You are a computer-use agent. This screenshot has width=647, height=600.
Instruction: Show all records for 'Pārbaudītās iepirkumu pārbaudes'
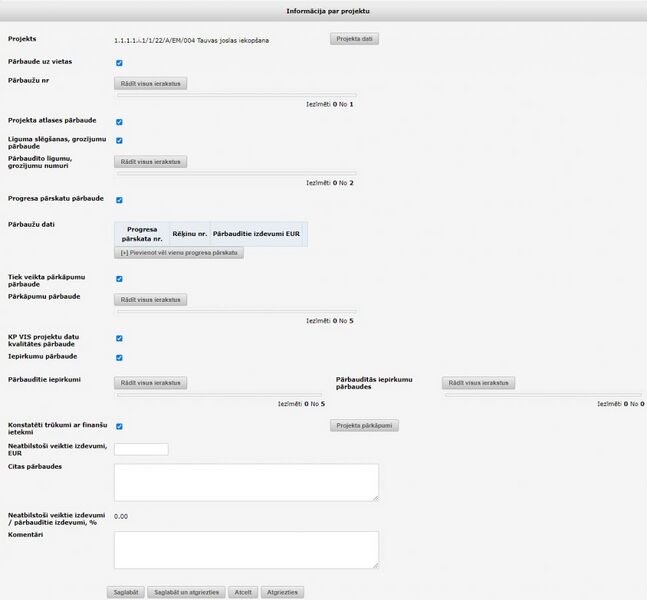click(x=478, y=383)
